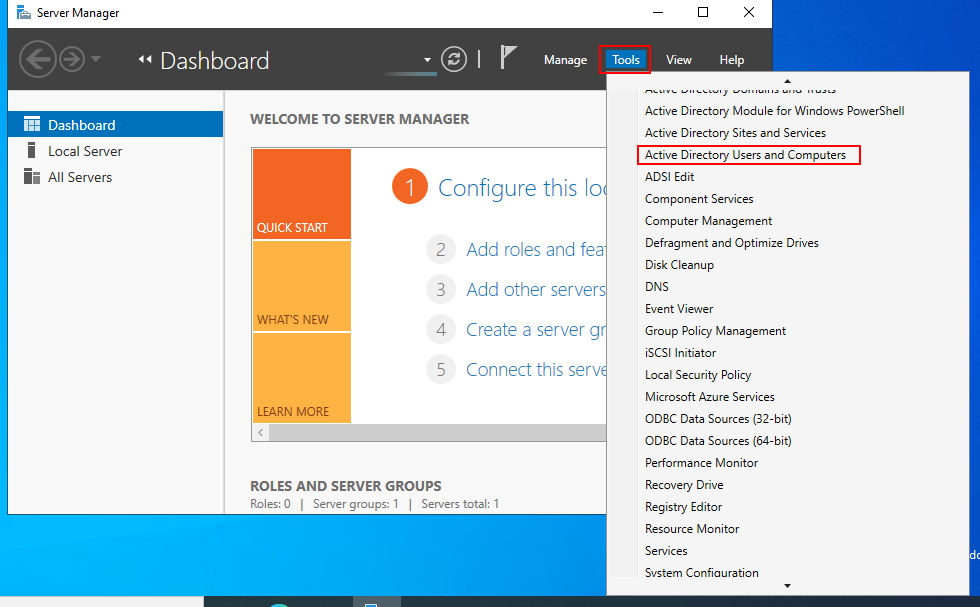Open Services from the Tools menu
This screenshot has height=607, width=980.
tap(666, 551)
